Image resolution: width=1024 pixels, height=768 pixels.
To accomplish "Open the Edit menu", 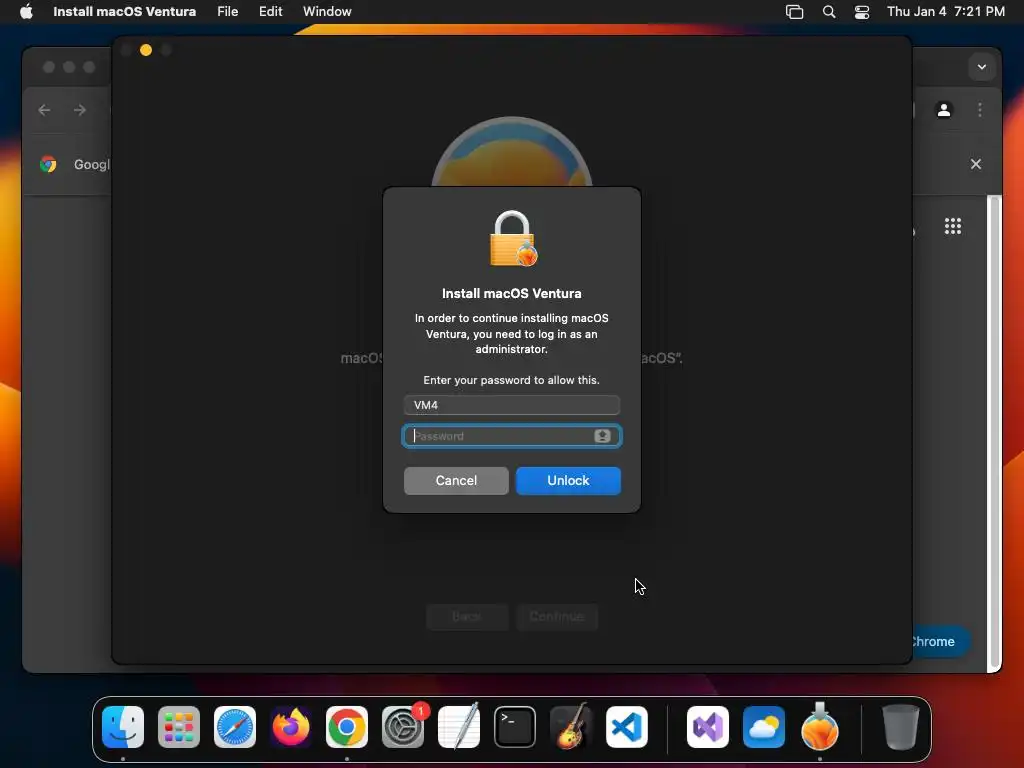I will (270, 11).
